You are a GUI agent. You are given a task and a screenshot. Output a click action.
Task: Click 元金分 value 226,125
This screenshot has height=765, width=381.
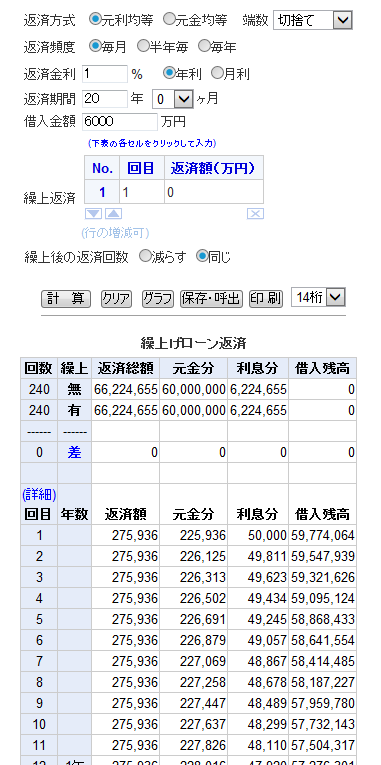(193, 557)
